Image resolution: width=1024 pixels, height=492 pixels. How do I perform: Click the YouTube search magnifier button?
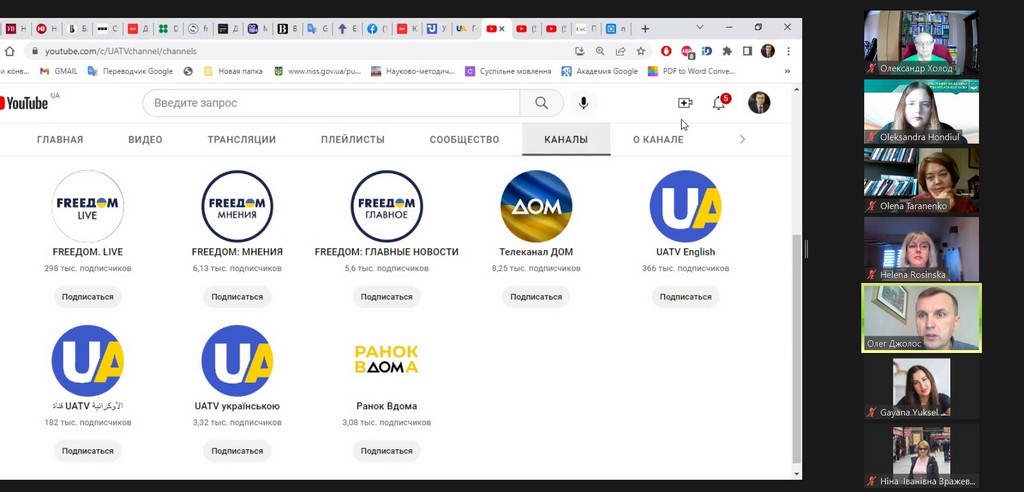click(x=541, y=103)
